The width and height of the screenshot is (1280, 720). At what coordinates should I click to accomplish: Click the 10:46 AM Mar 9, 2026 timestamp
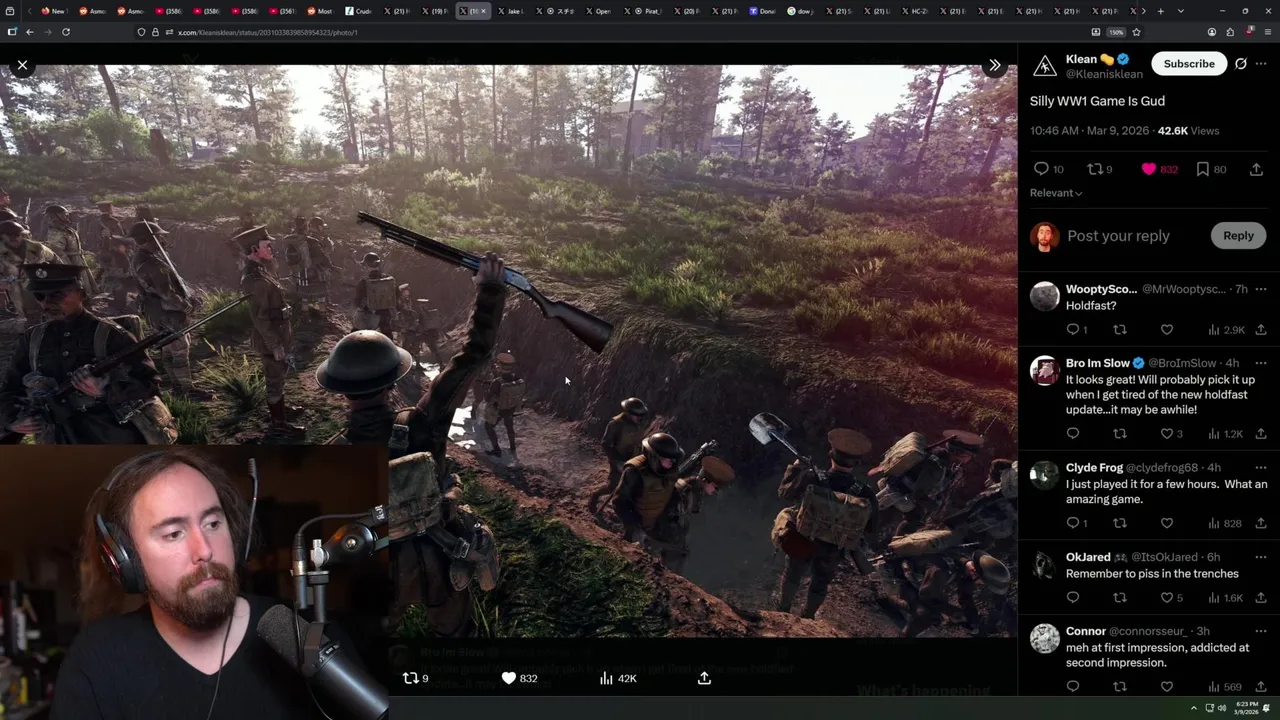(1090, 131)
